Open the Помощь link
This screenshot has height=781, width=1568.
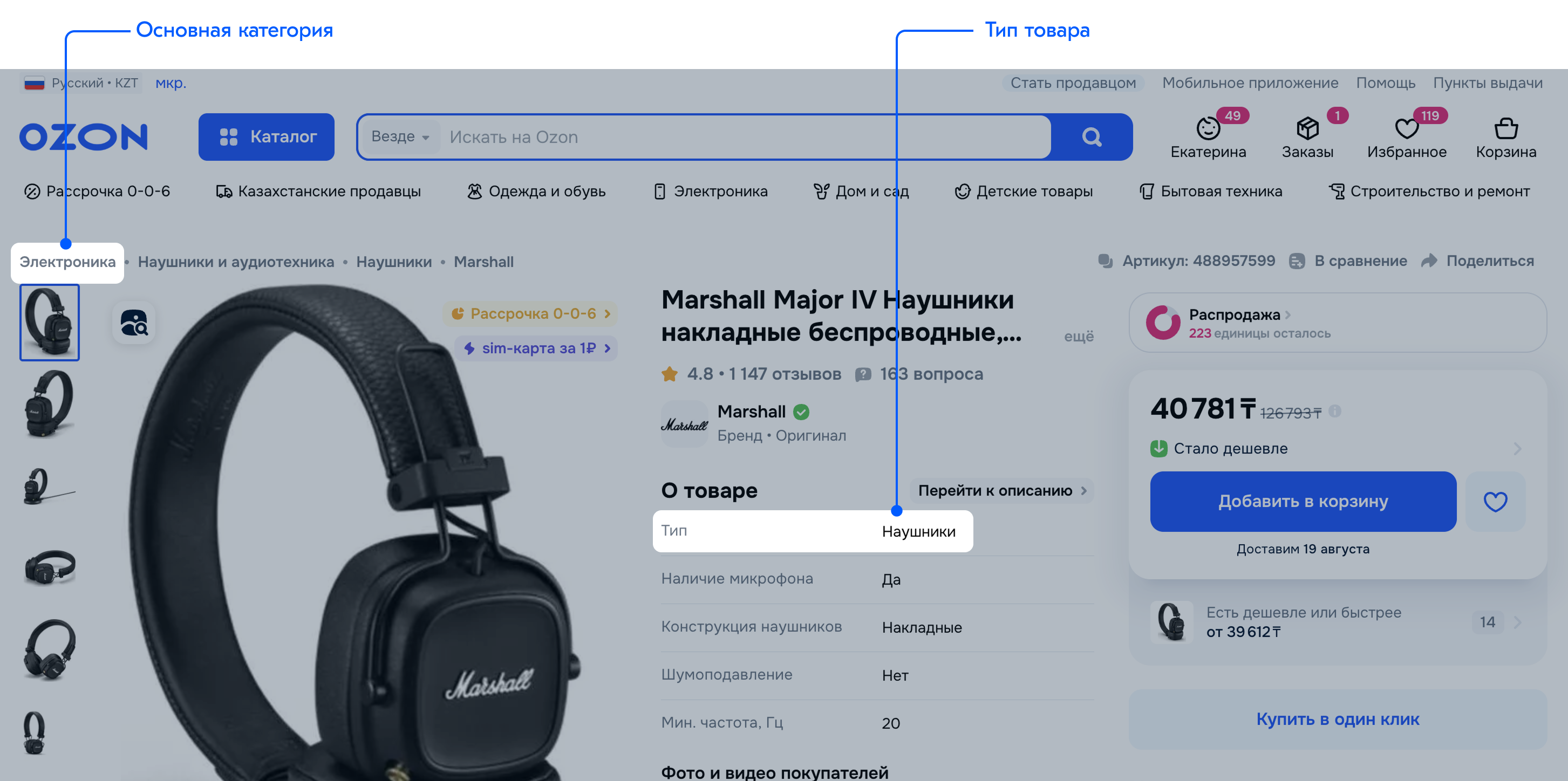[x=1386, y=83]
